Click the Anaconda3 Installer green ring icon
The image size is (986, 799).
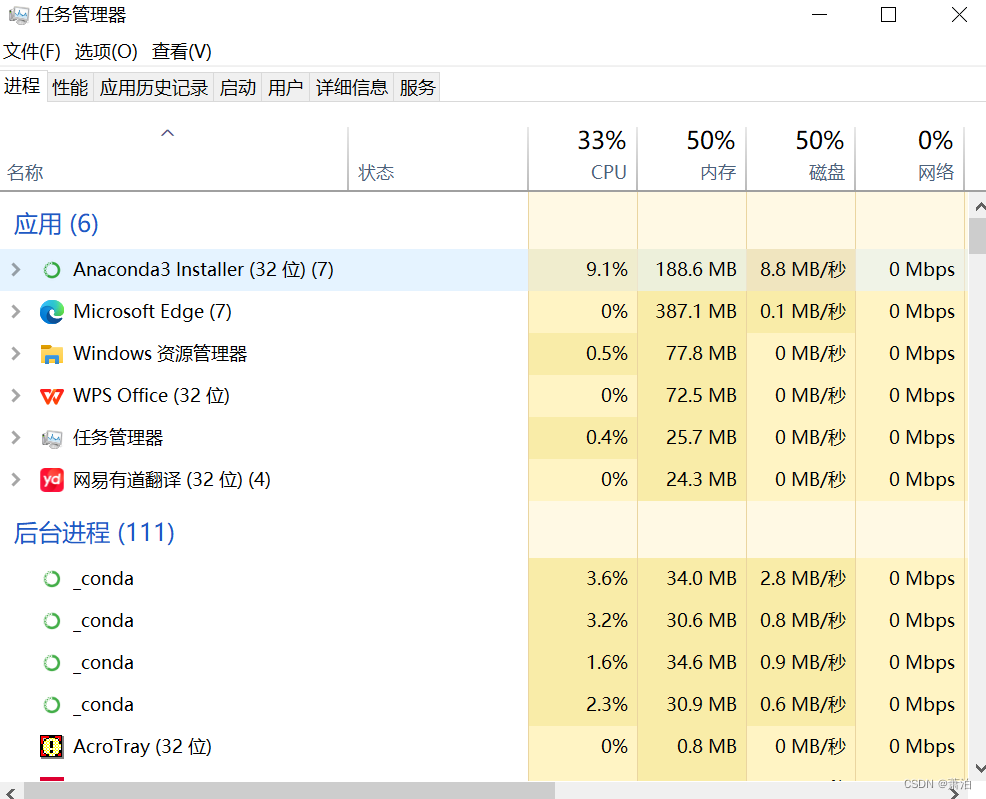(x=52, y=270)
